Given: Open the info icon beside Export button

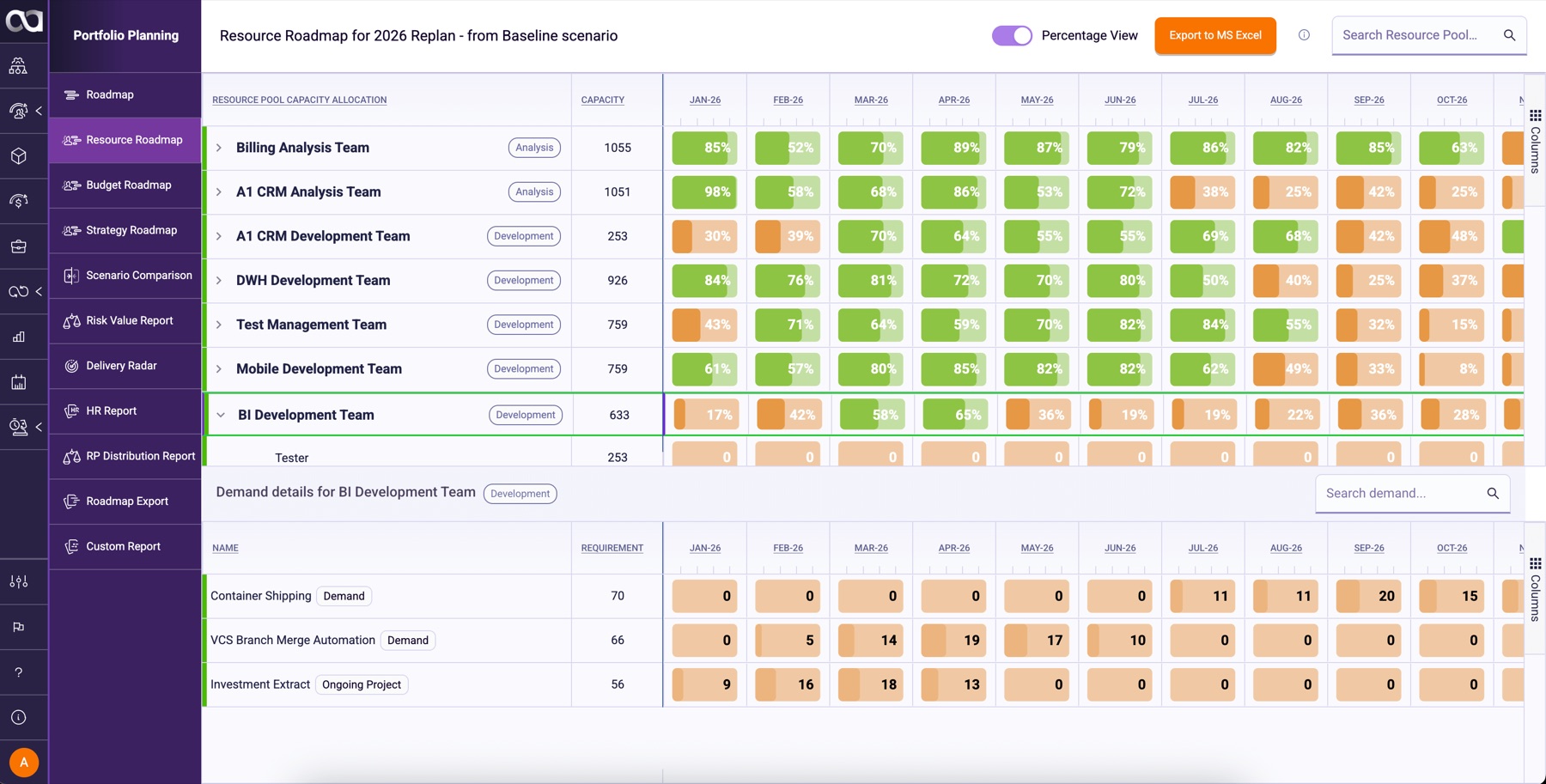Looking at the screenshot, I should point(1304,35).
